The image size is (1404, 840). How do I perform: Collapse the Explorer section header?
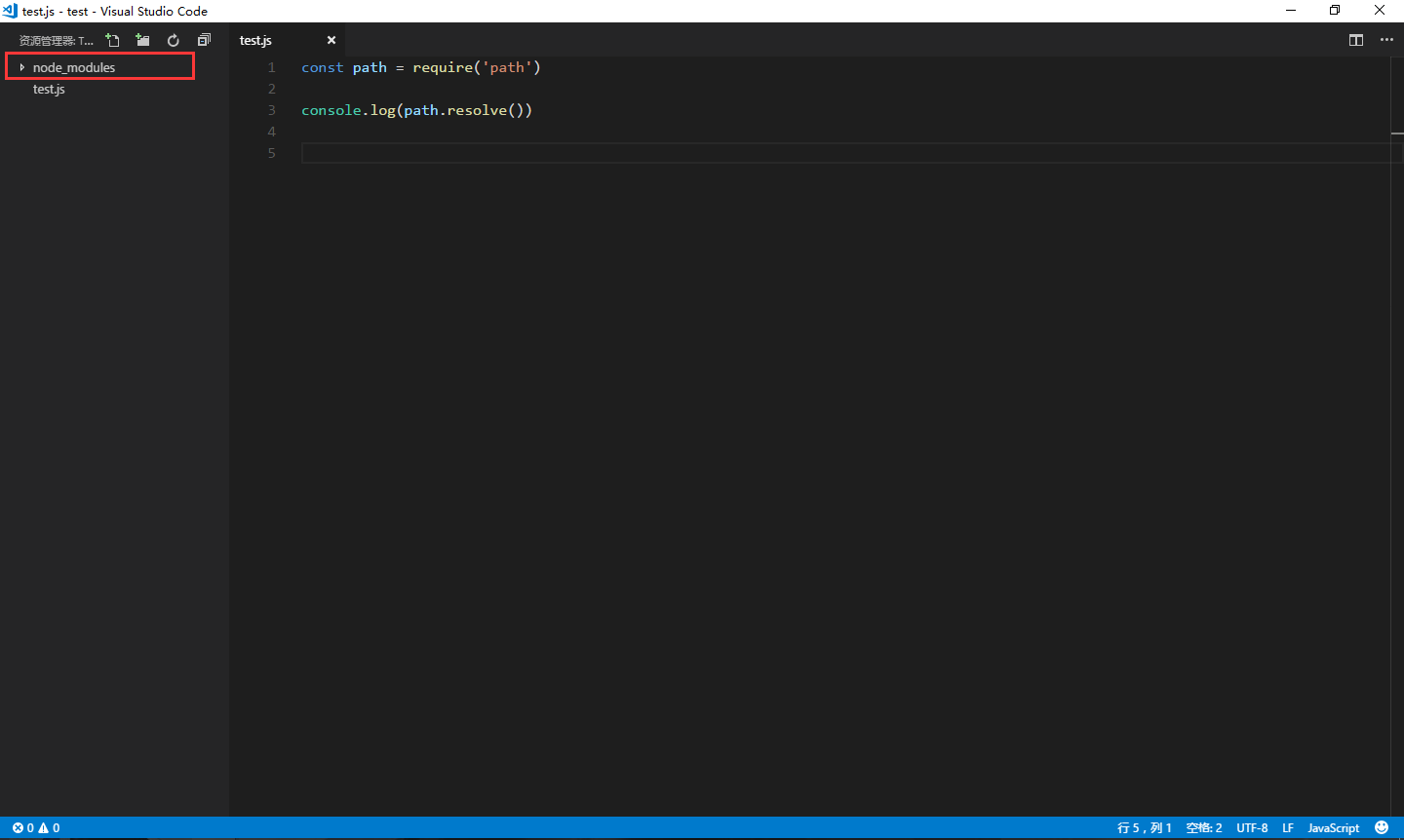pyautogui.click(x=54, y=40)
